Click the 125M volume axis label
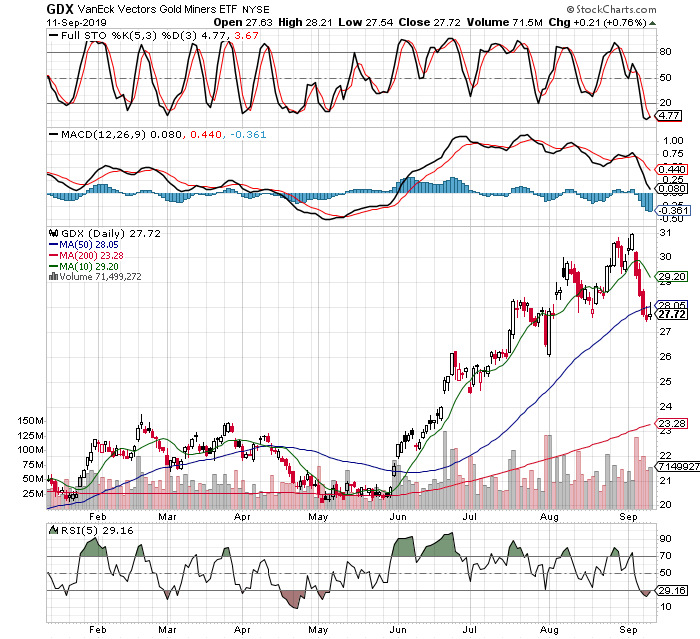Screen dimensions: 700x639 pos(30,435)
